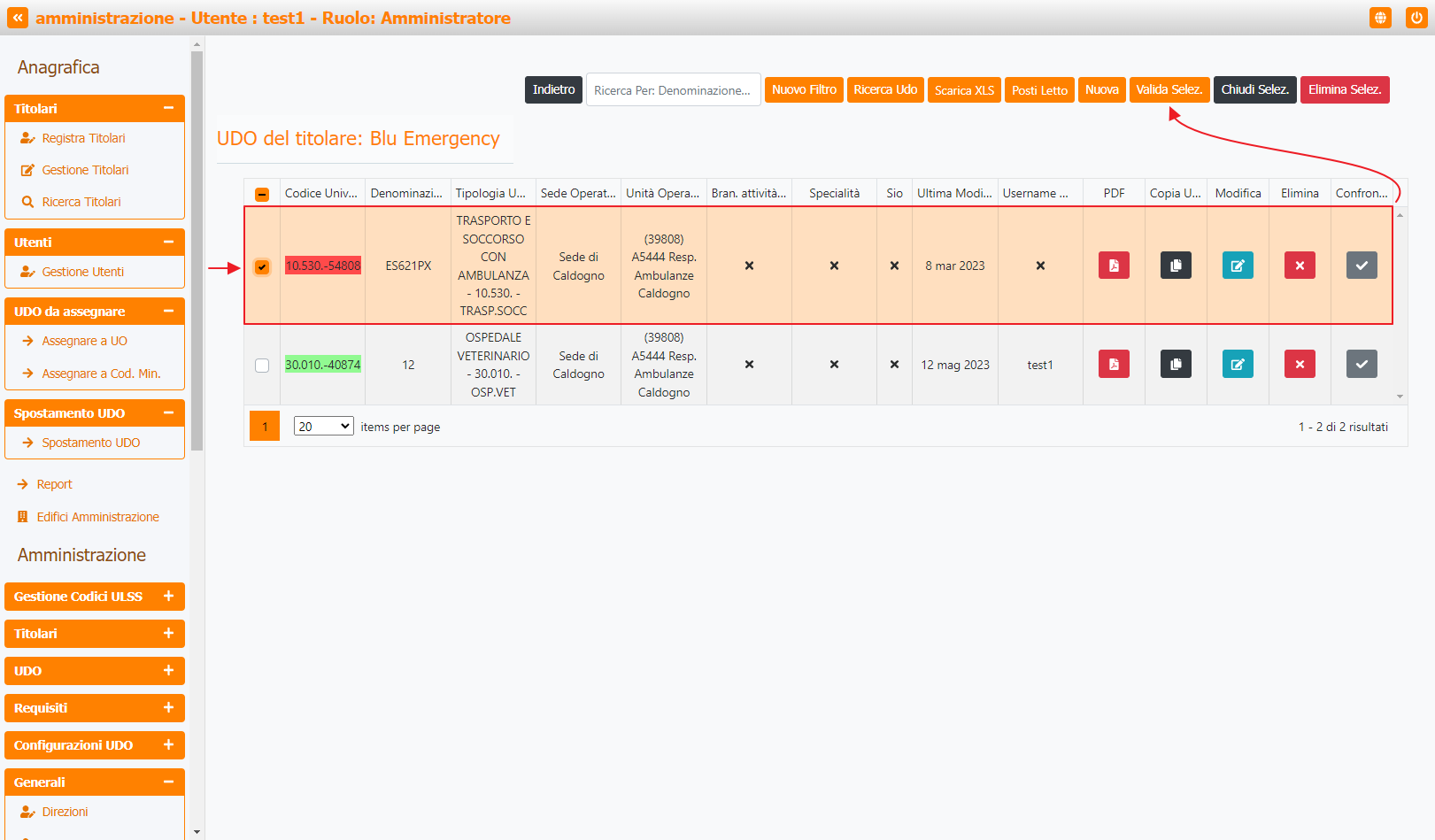Viewport: 1435px width, 840px height.
Task: Click gray checkmark confronto icon in first row
Action: coord(1362,266)
